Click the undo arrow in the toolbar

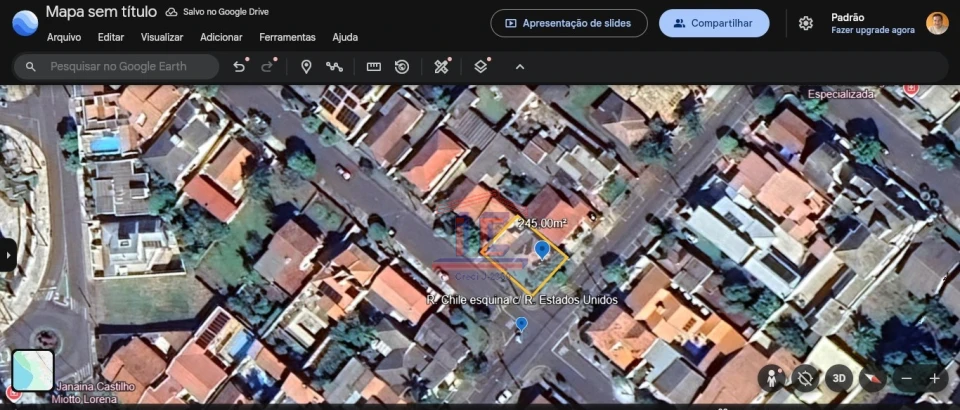click(239, 67)
